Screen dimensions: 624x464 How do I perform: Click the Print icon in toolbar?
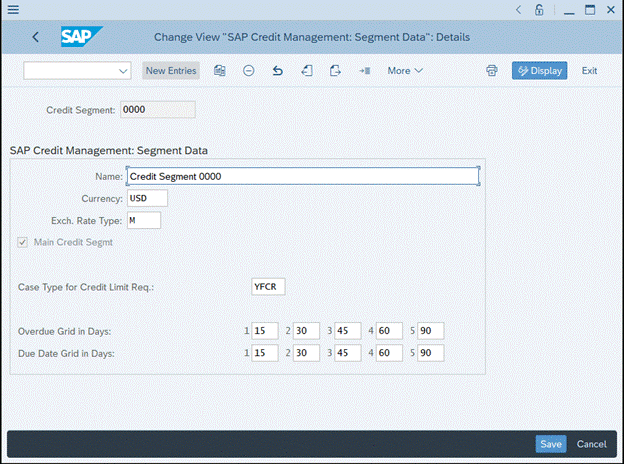[491, 71]
